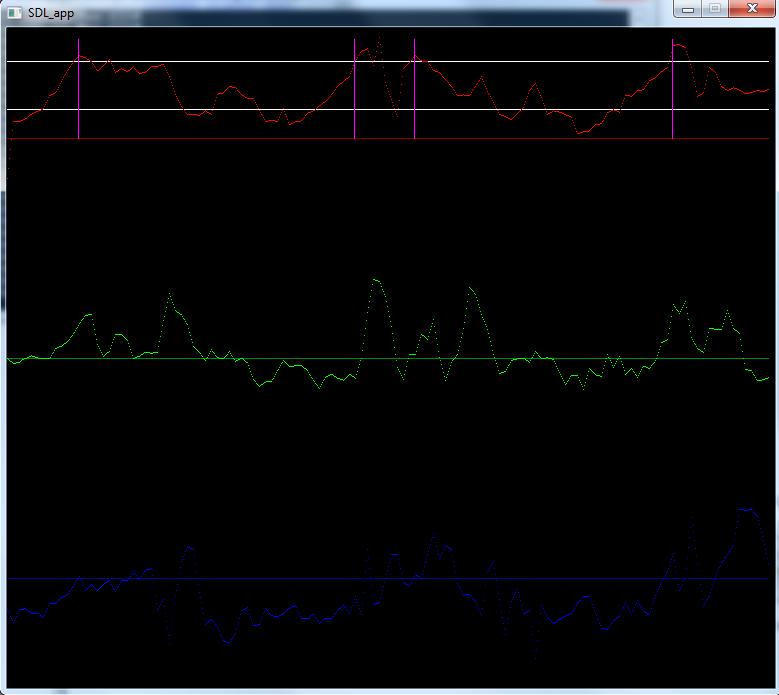The image size is (779, 695).
Task: Click the SDL_app window icon in the title bar
Action: pos(14,13)
